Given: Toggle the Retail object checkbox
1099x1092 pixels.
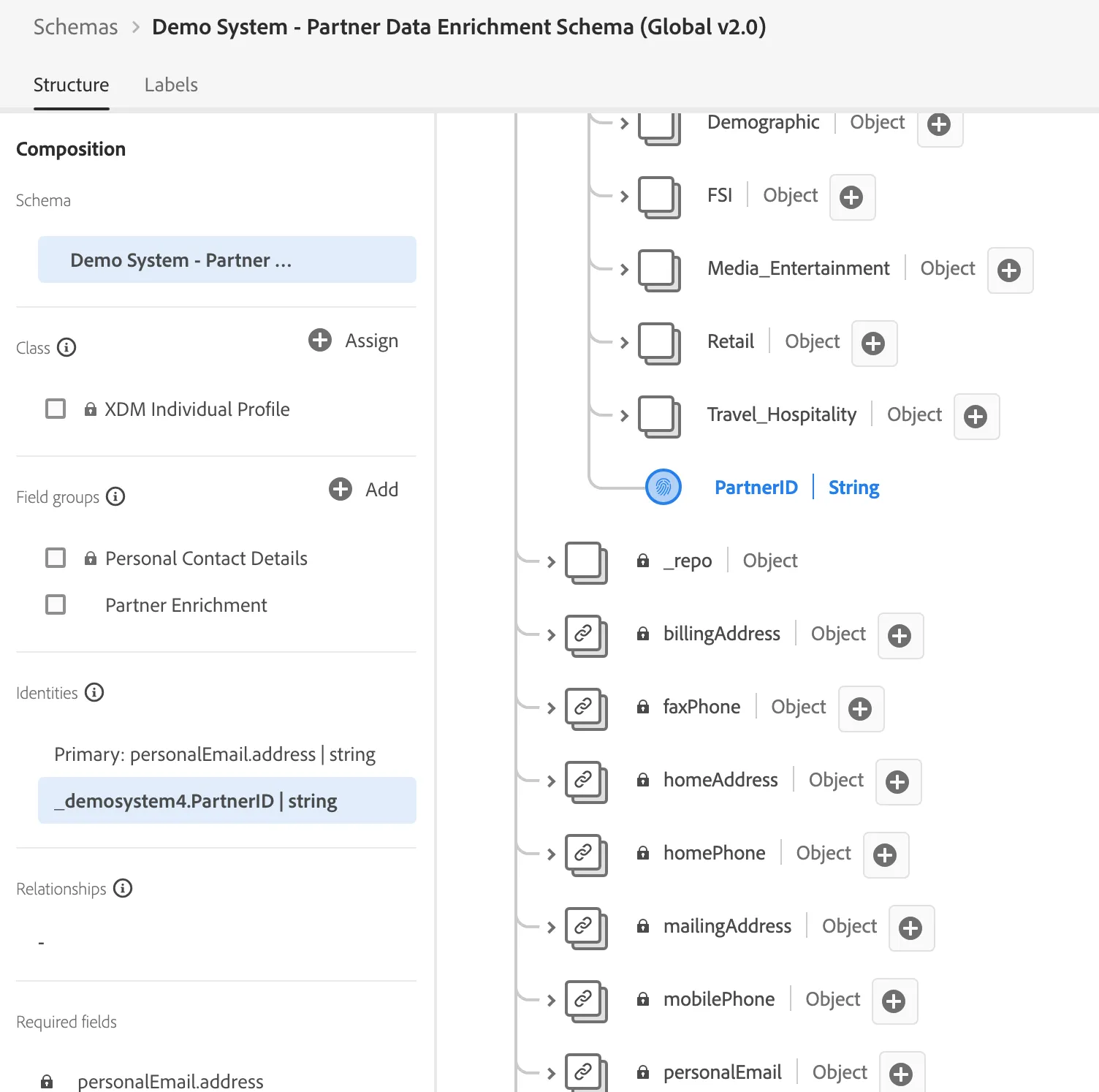Looking at the screenshot, I should (x=659, y=343).
